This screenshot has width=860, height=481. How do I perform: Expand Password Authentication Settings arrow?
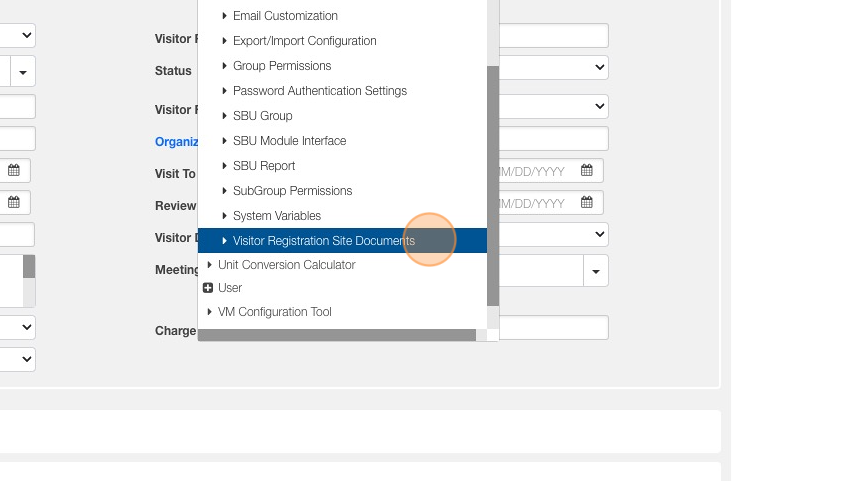click(224, 90)
